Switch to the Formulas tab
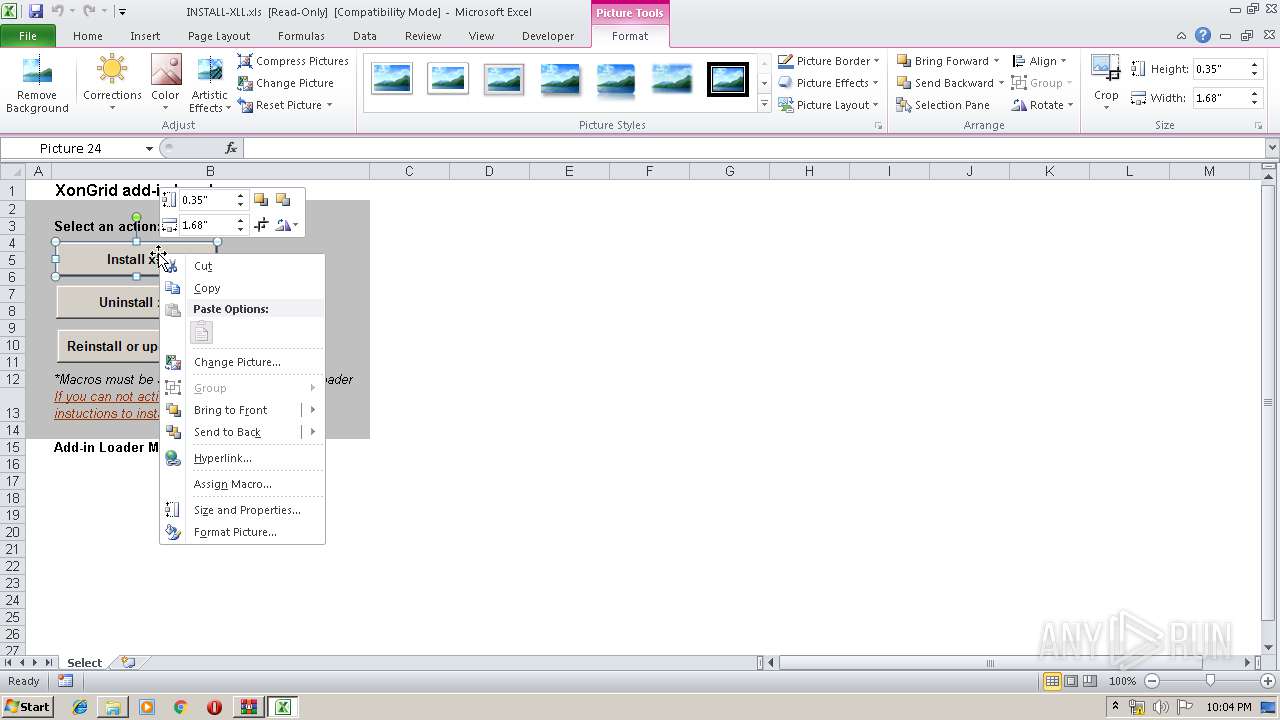This screenshot has height=720, width=1280. pyautogui.click(x=301, y=36)
